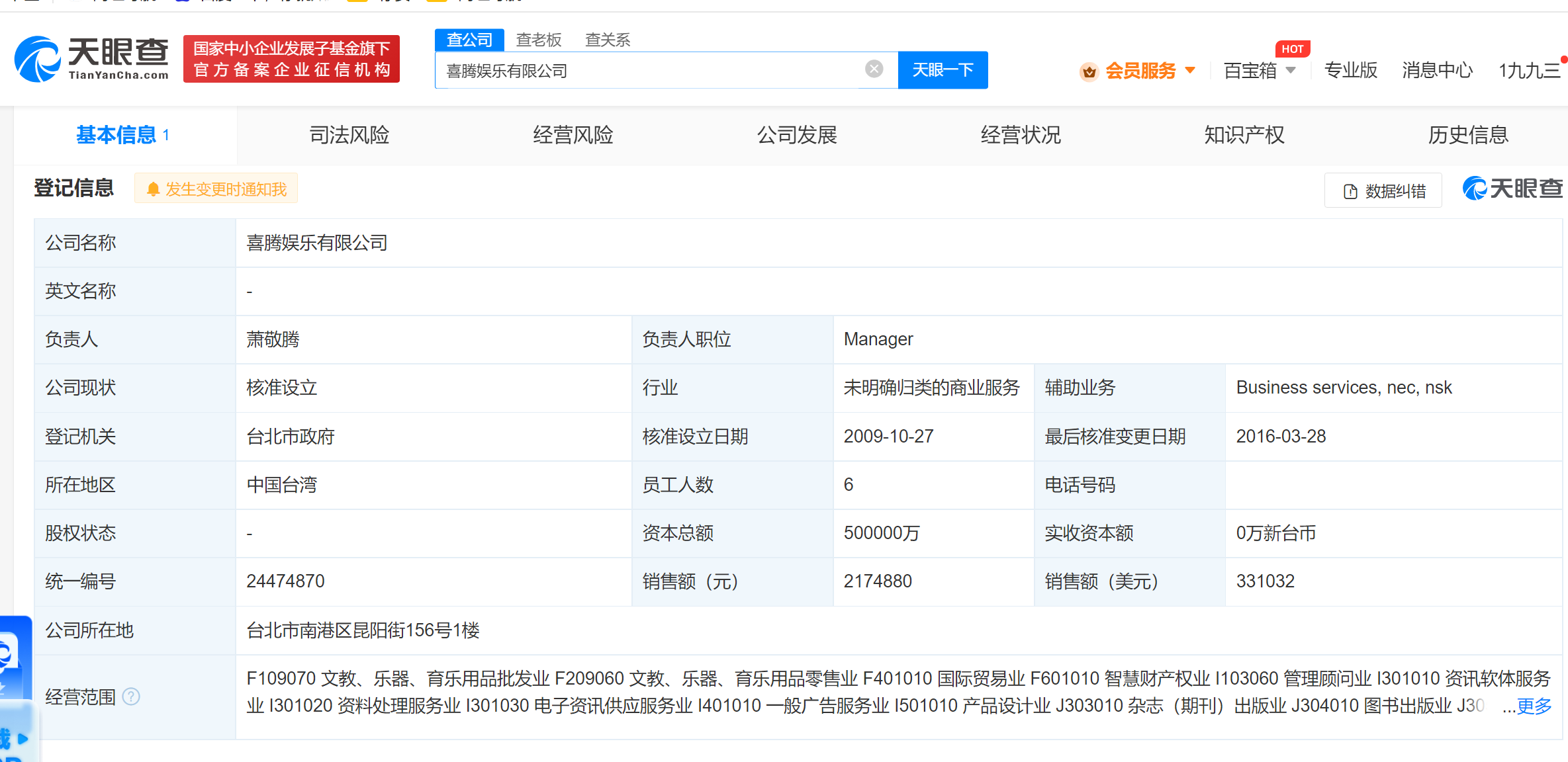Screen dimensions: 1568x762
Task: Click the red official certification banner
Action: coord(291,59)
